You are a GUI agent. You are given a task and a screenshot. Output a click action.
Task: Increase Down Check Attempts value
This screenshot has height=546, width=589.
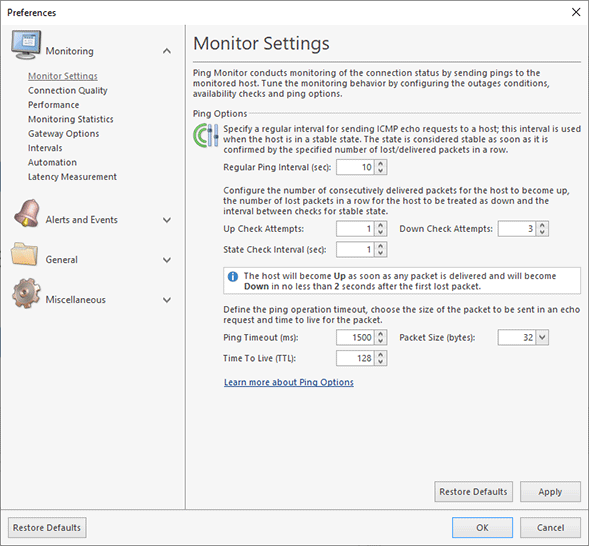[x=542, y=225]
